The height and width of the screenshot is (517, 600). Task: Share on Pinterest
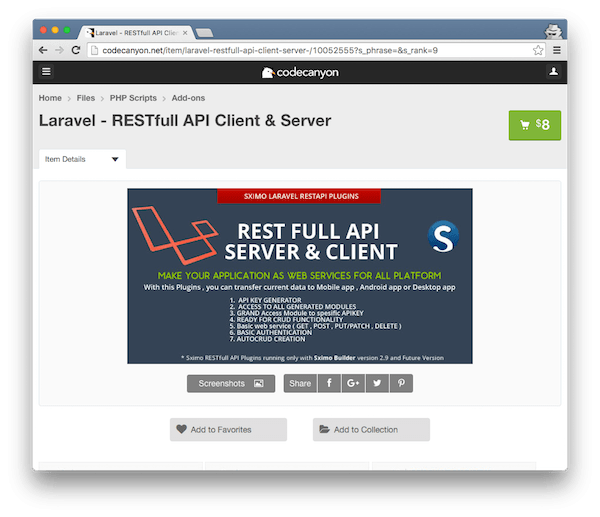click(x=401, y=383)
